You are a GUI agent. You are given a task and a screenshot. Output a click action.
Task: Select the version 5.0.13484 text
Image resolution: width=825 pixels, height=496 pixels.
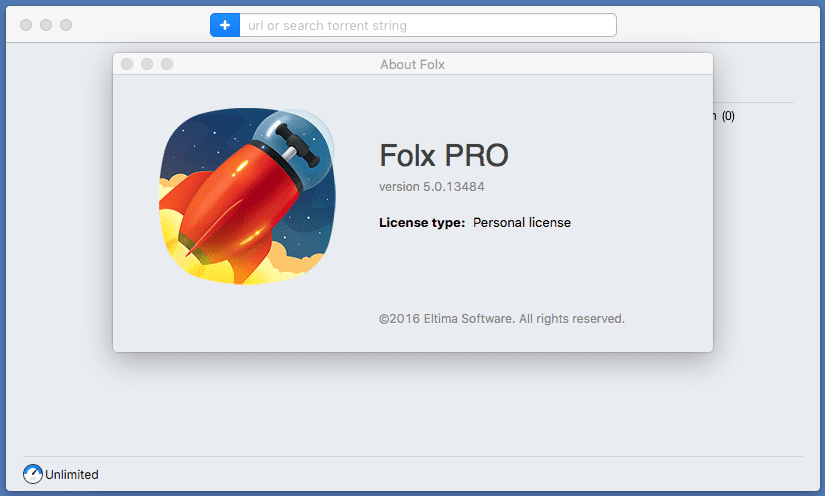click(431, 187)
